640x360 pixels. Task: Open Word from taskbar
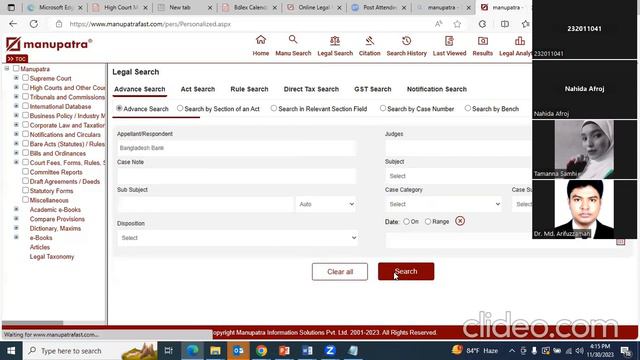pyautogui.click(x=307, y=351)
